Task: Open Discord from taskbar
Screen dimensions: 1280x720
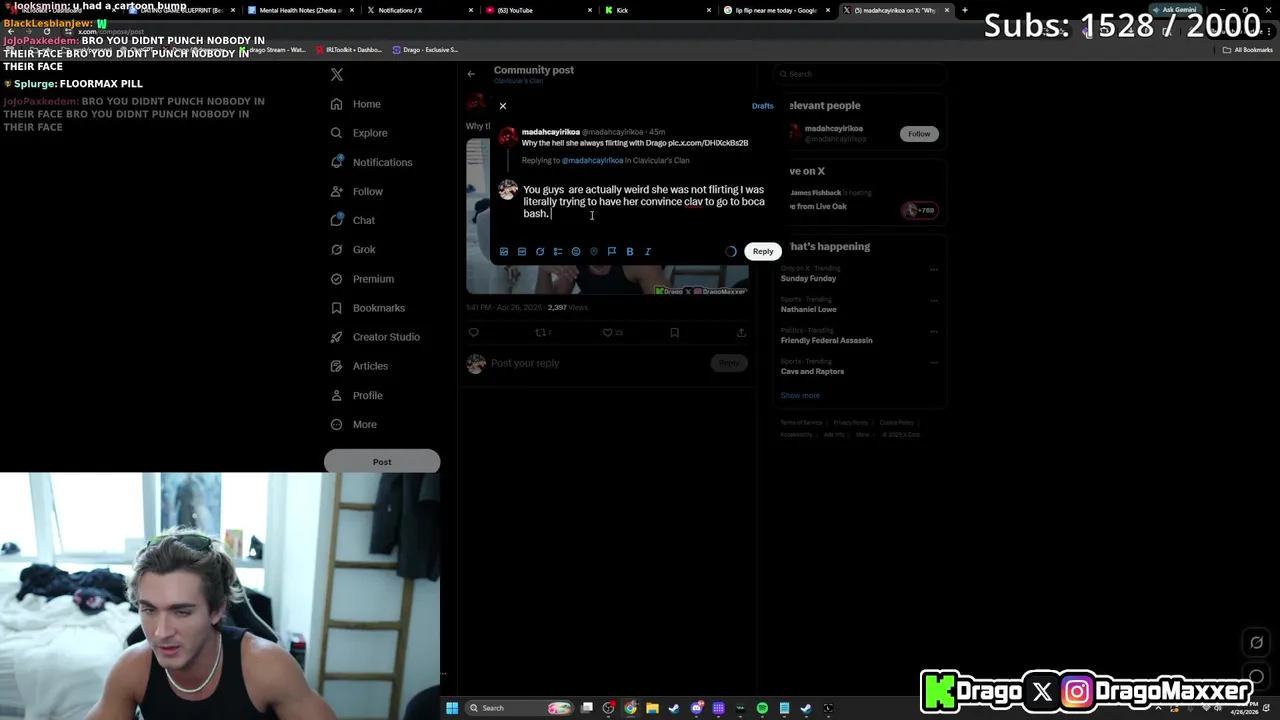Action: (x=696, y=708)
